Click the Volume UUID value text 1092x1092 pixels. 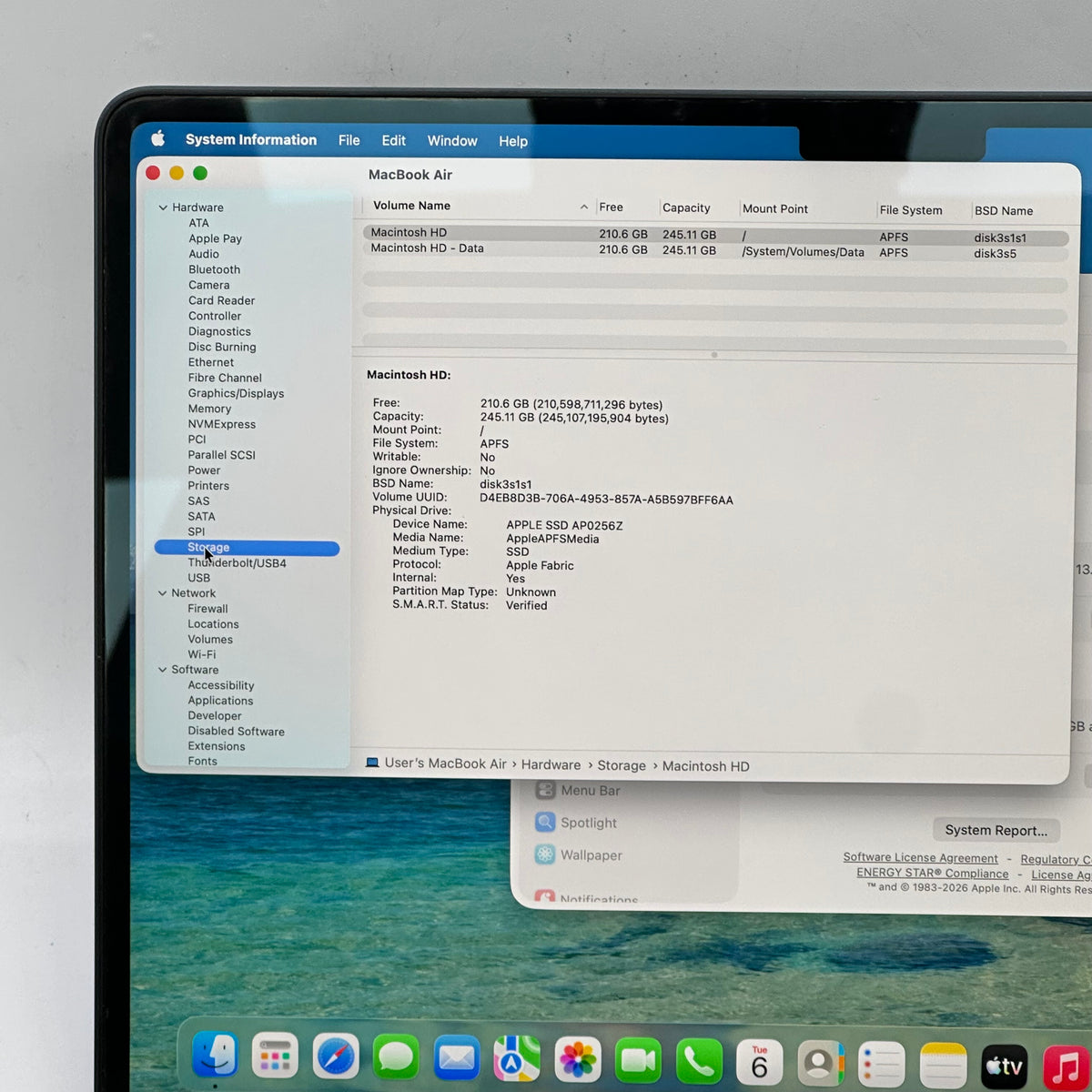(x=606, y=500)
